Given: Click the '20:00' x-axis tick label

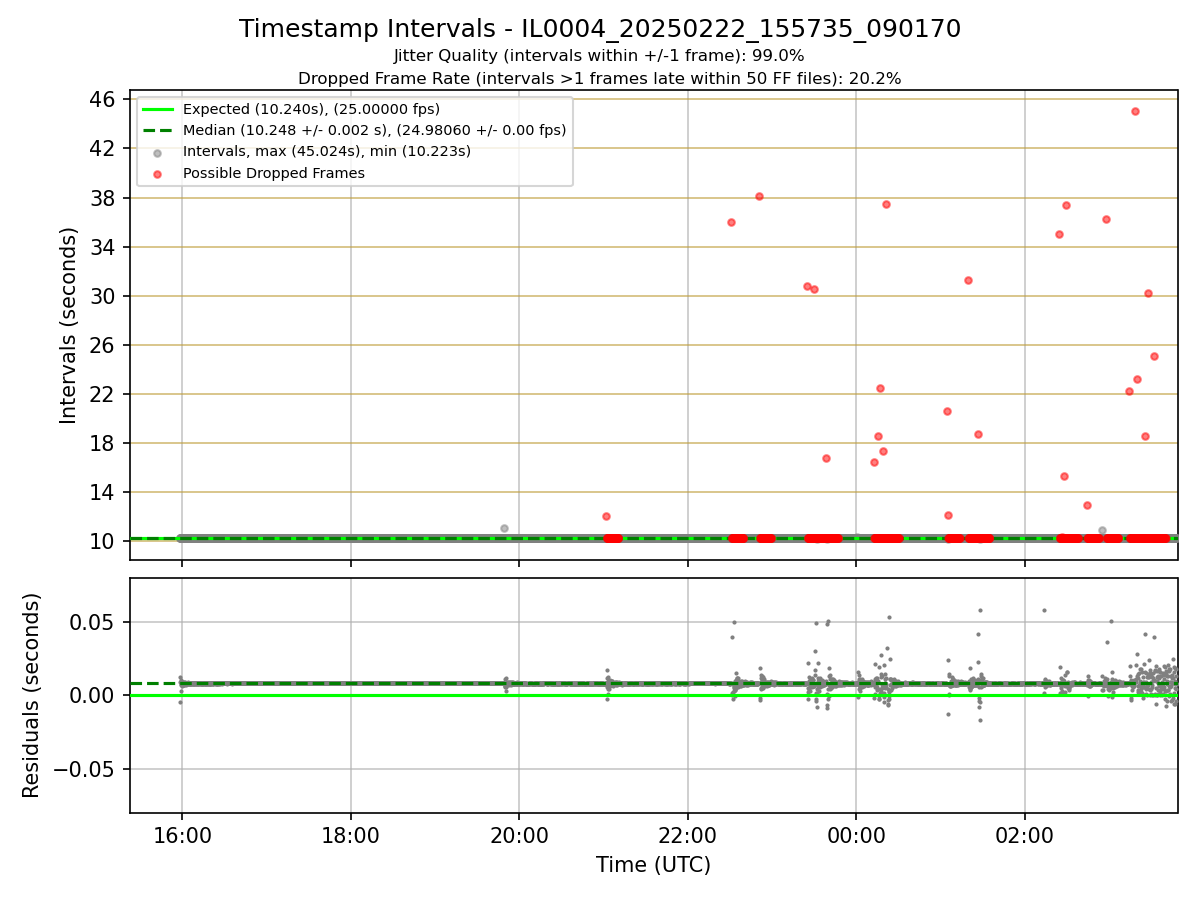Looking at the screenshot, I should [519, 836].
